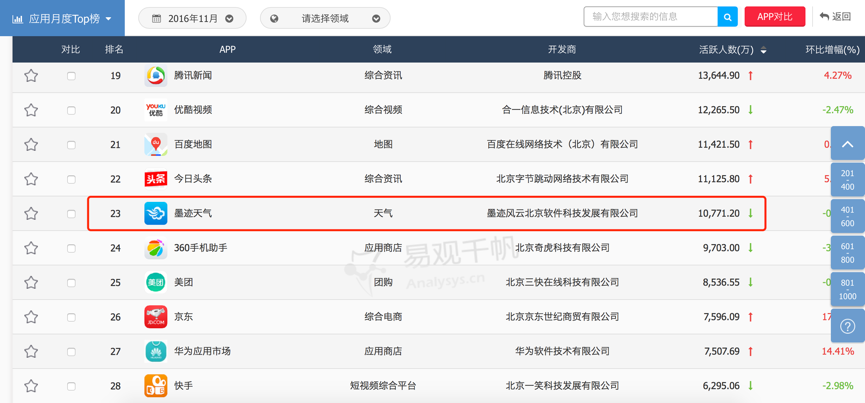The image size is (865, 403).
Task: Star the 360手机助手 row as favorite
Action: coord(31,248)
